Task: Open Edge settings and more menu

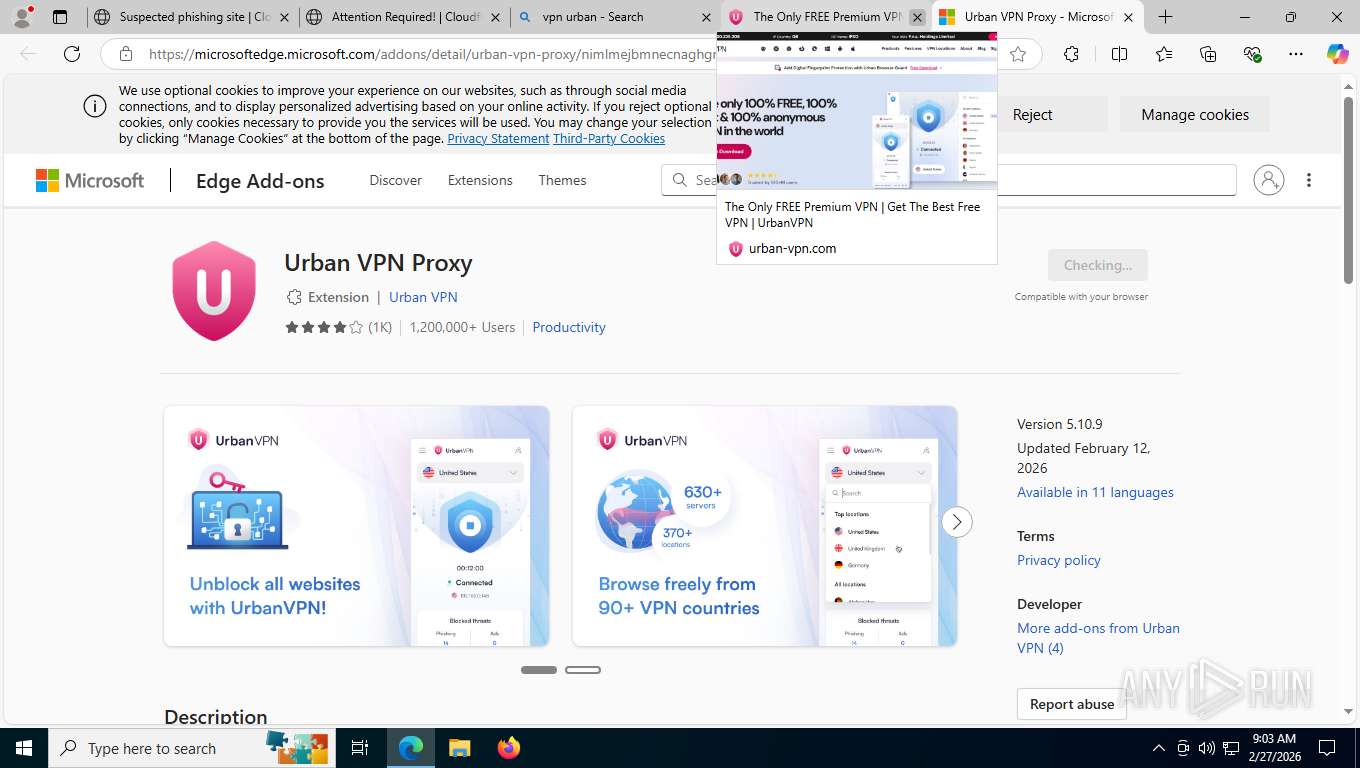Action: (1296, 54)
